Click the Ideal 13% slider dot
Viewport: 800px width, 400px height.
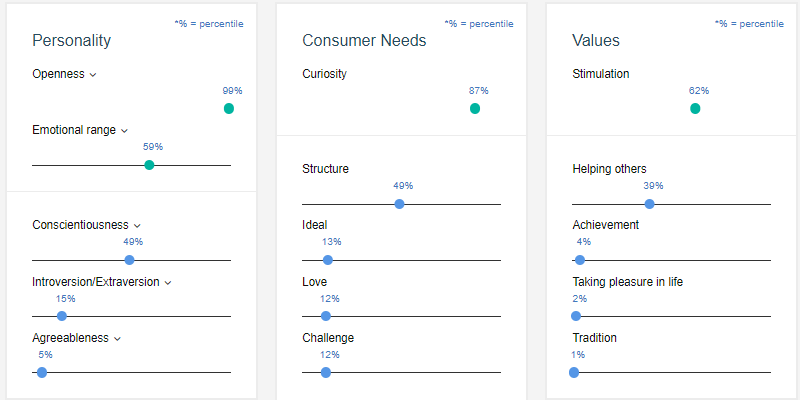[x=328, y=260]
